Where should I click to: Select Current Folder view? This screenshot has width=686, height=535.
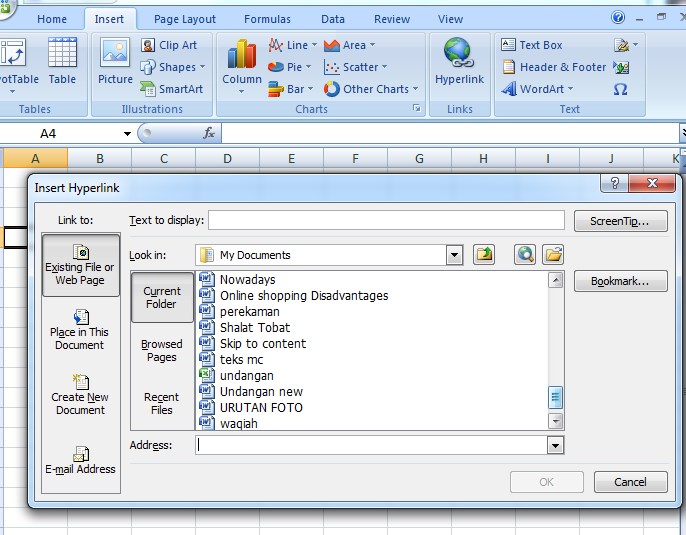coord(162,297)
